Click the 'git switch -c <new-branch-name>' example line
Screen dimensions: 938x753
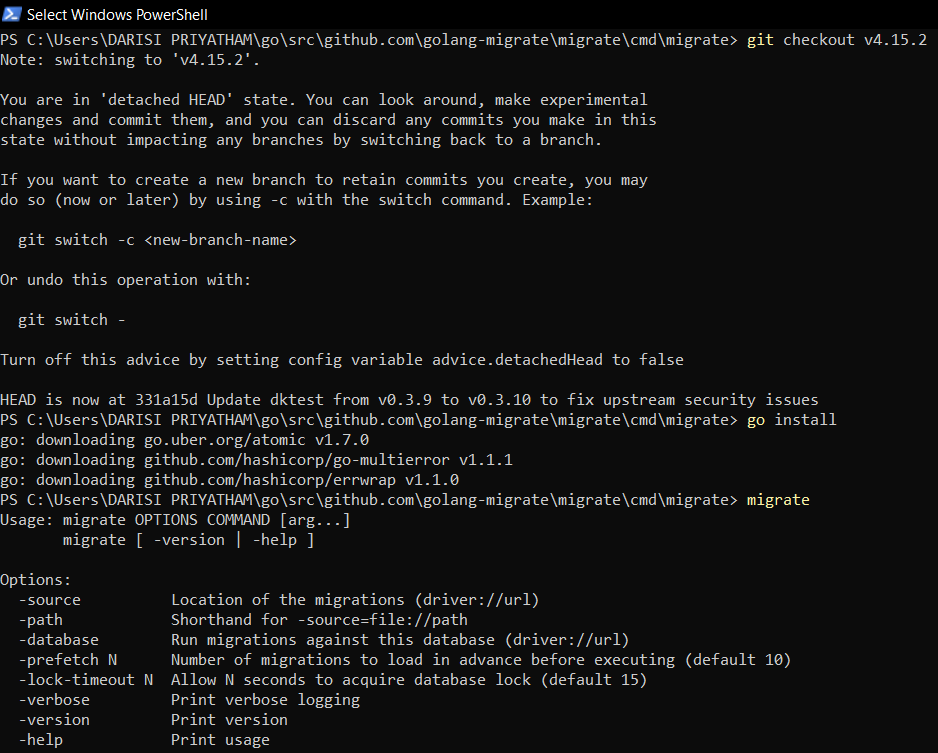pyautogui.click(x=157, y=240)
